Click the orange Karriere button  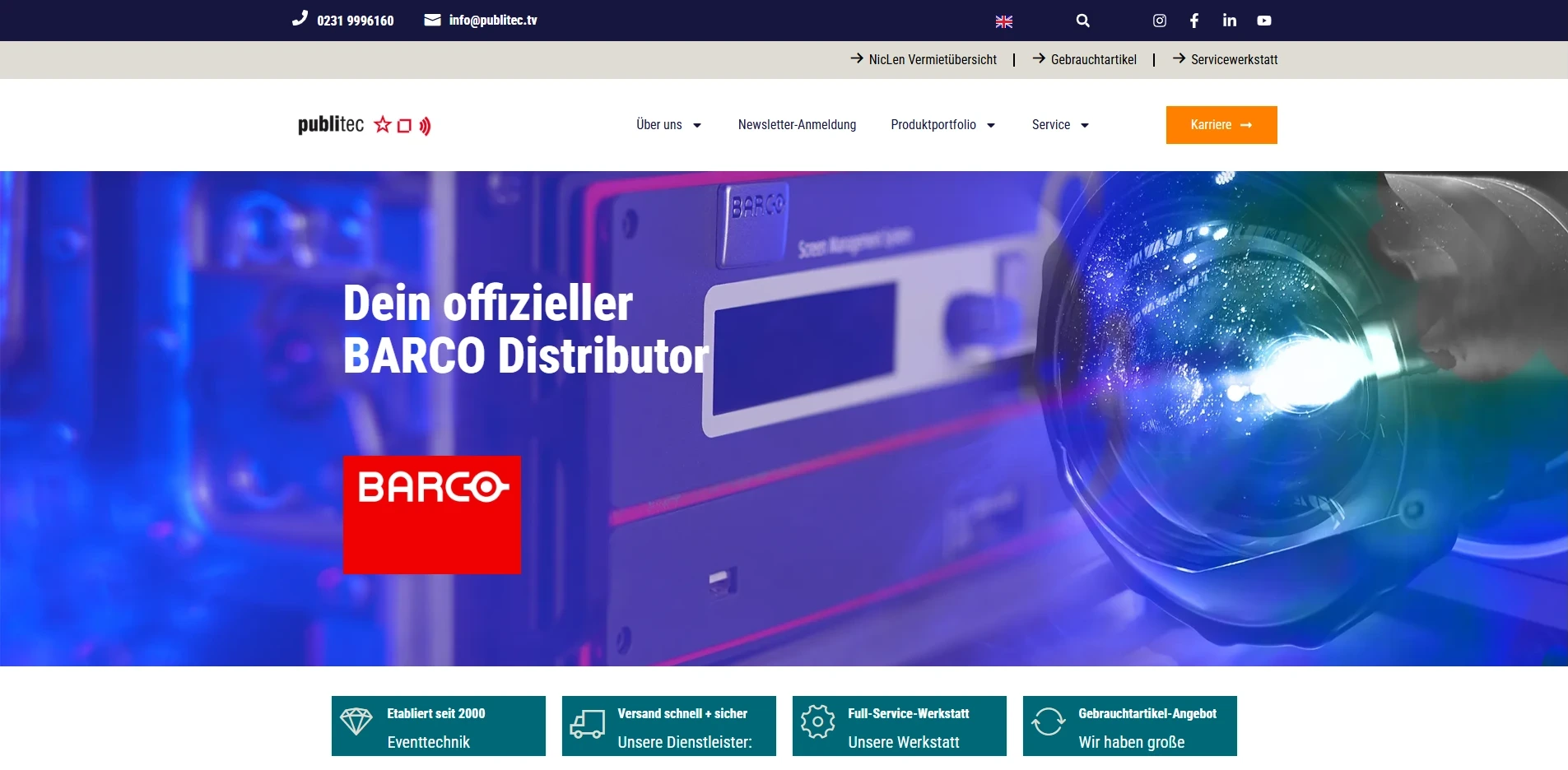pos(1221,125)
